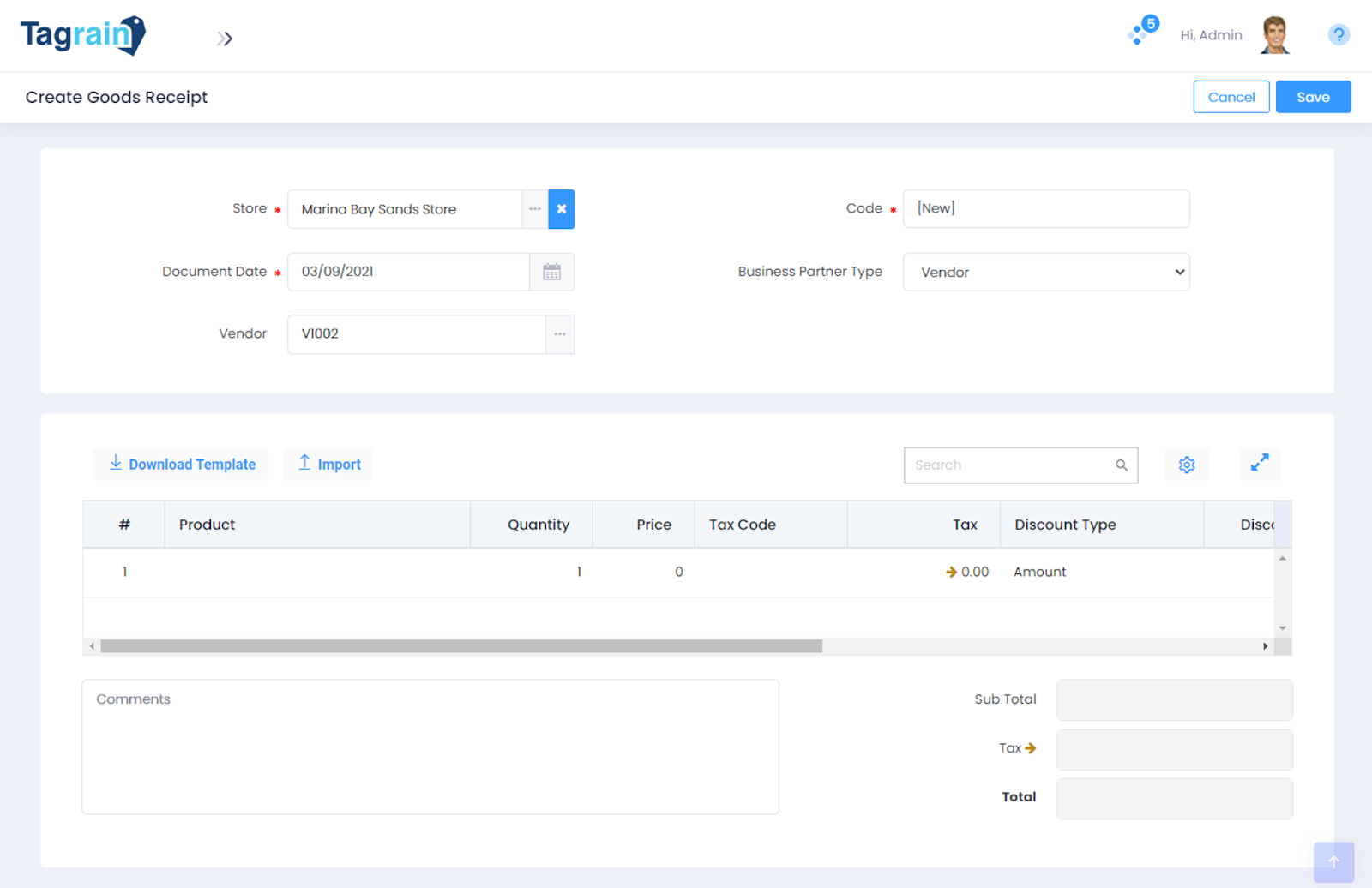
Task: Expand the grid to fullscreen
Action: pyautogui.click(x=1259, y=464)
